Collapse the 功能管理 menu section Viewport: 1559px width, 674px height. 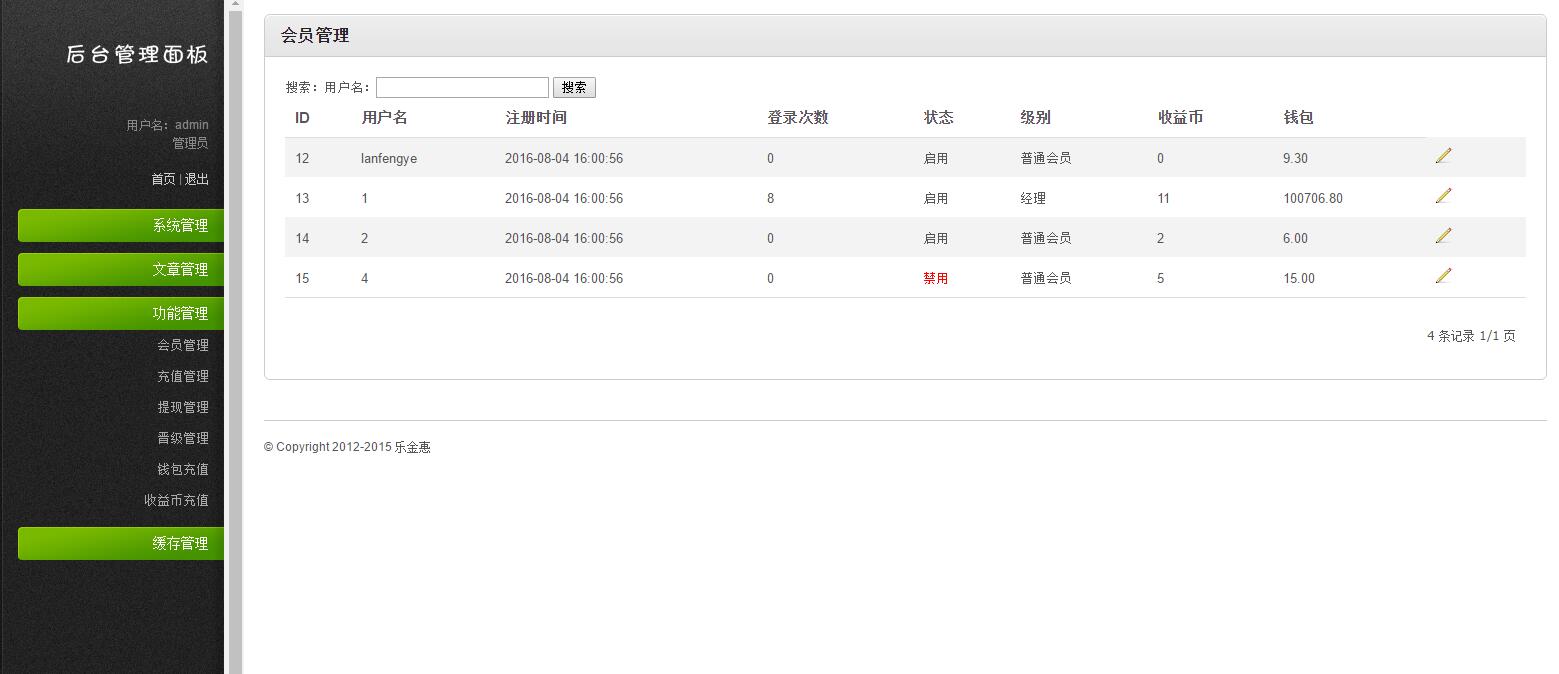pos(121,314)
